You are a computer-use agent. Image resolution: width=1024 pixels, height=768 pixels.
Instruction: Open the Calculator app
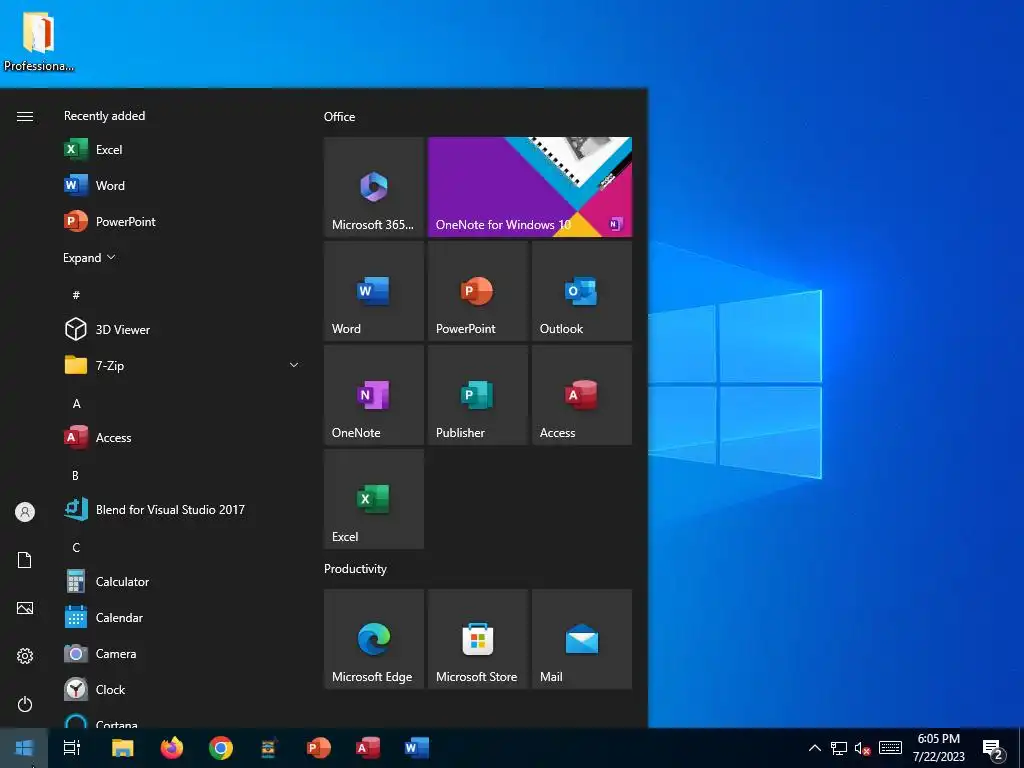point(183,581)
